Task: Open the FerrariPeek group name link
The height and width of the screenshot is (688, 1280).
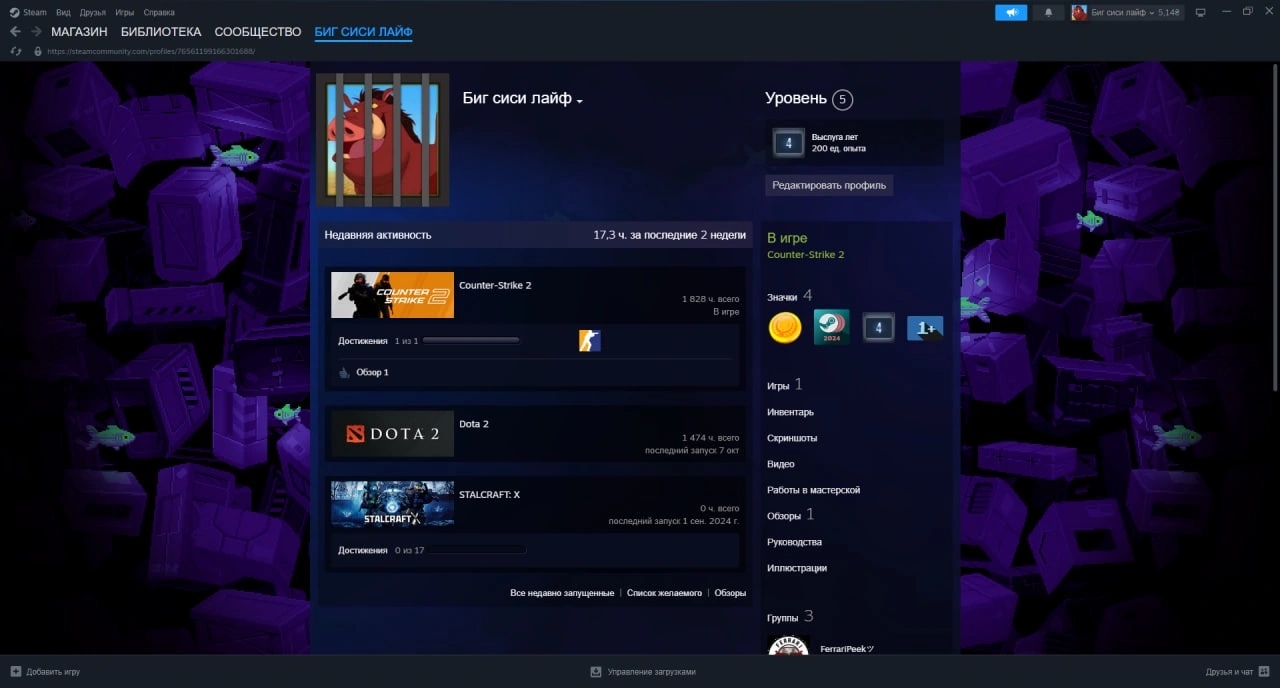Action: [x=847, y=648]
